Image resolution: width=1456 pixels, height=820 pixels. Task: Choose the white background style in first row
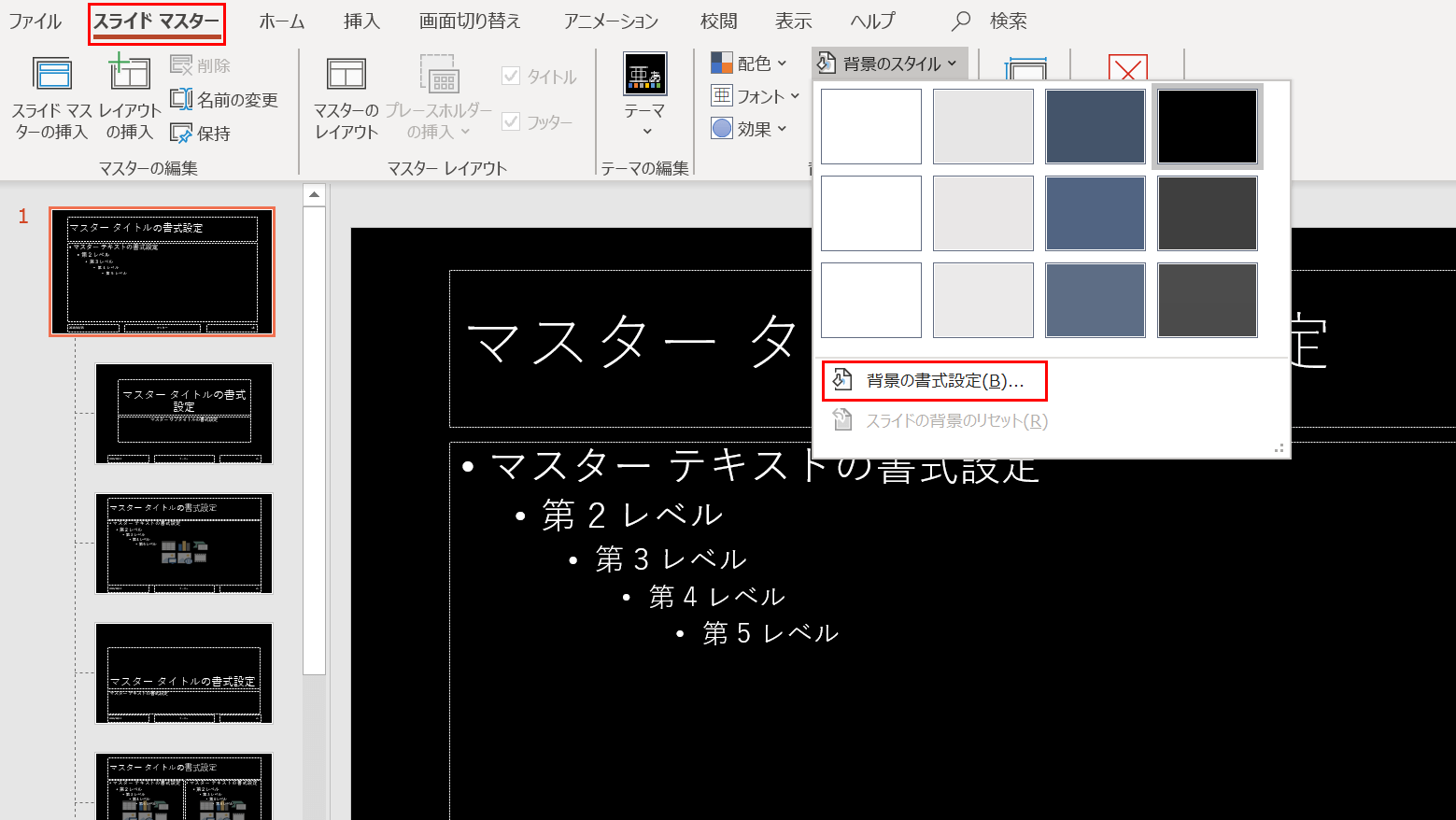click(871, 126)
